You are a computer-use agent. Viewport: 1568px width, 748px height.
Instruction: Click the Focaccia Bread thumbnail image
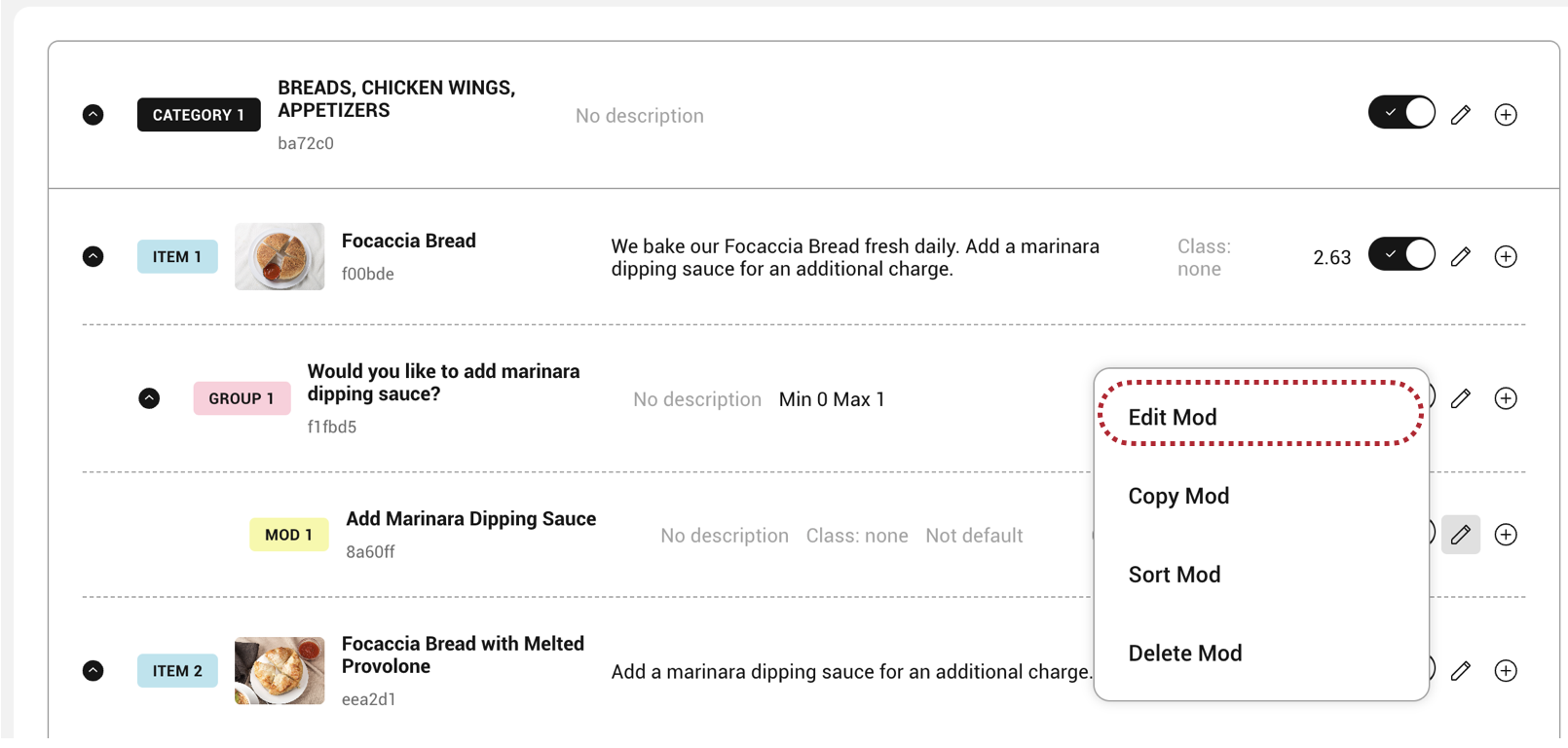click(x=280, y=256)
